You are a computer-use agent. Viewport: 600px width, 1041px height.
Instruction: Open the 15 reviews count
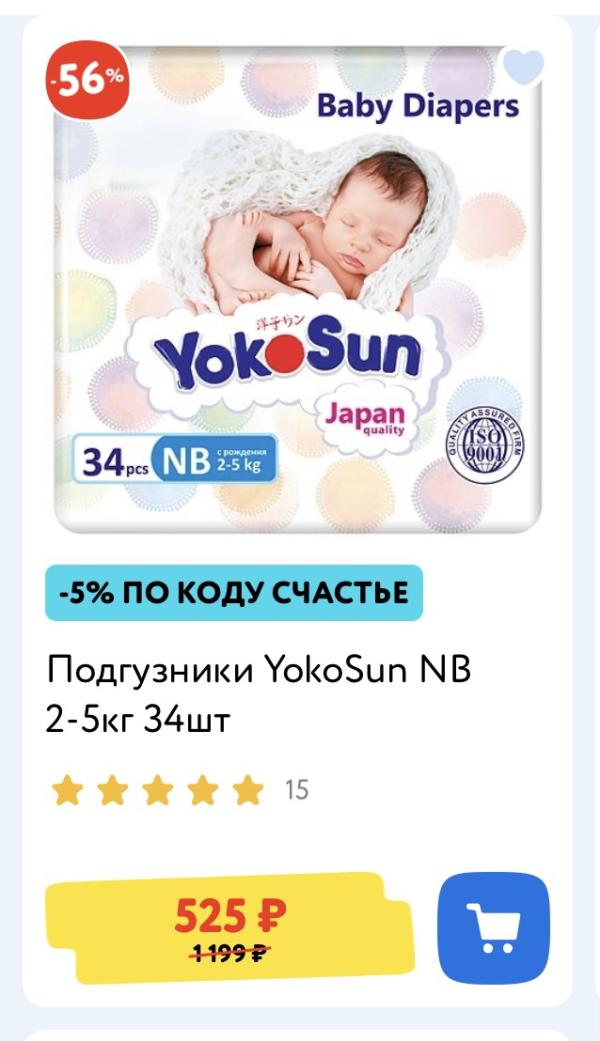tap(297, 790)
